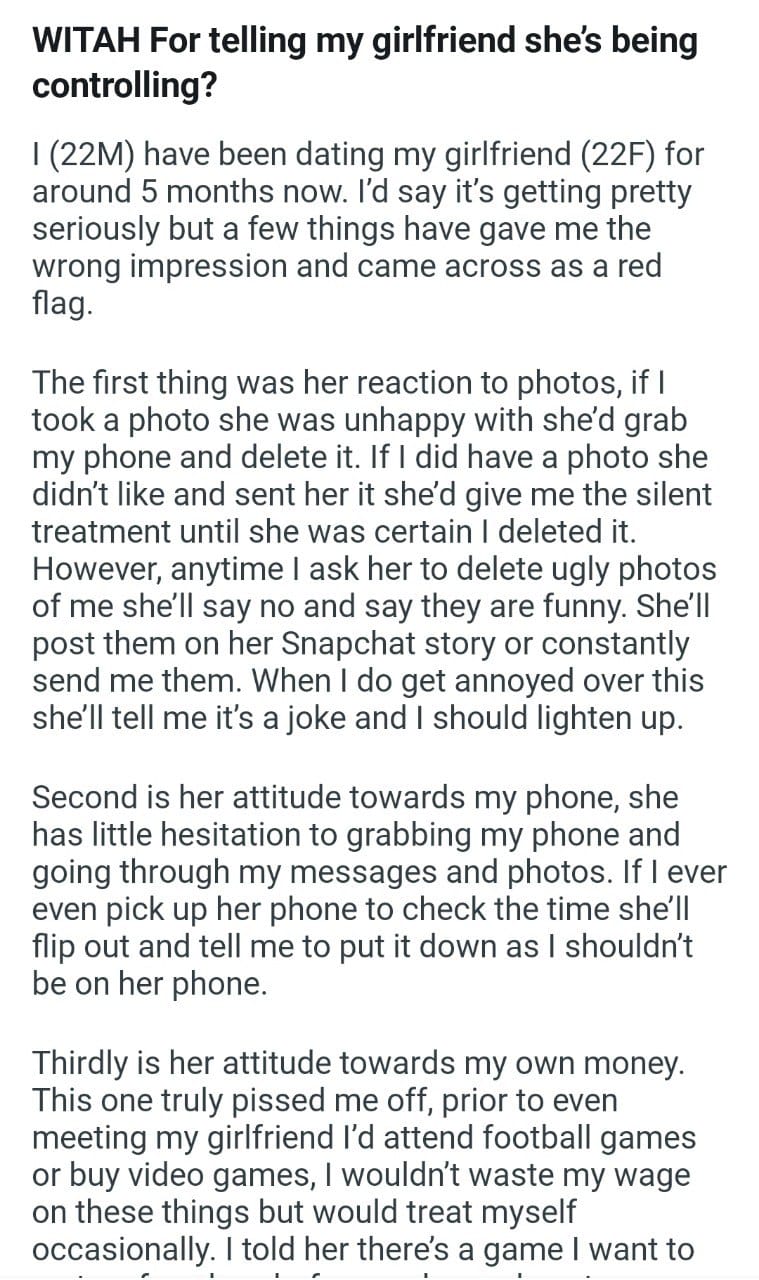Click the phrase 'be on her phone'

point(150,983)
